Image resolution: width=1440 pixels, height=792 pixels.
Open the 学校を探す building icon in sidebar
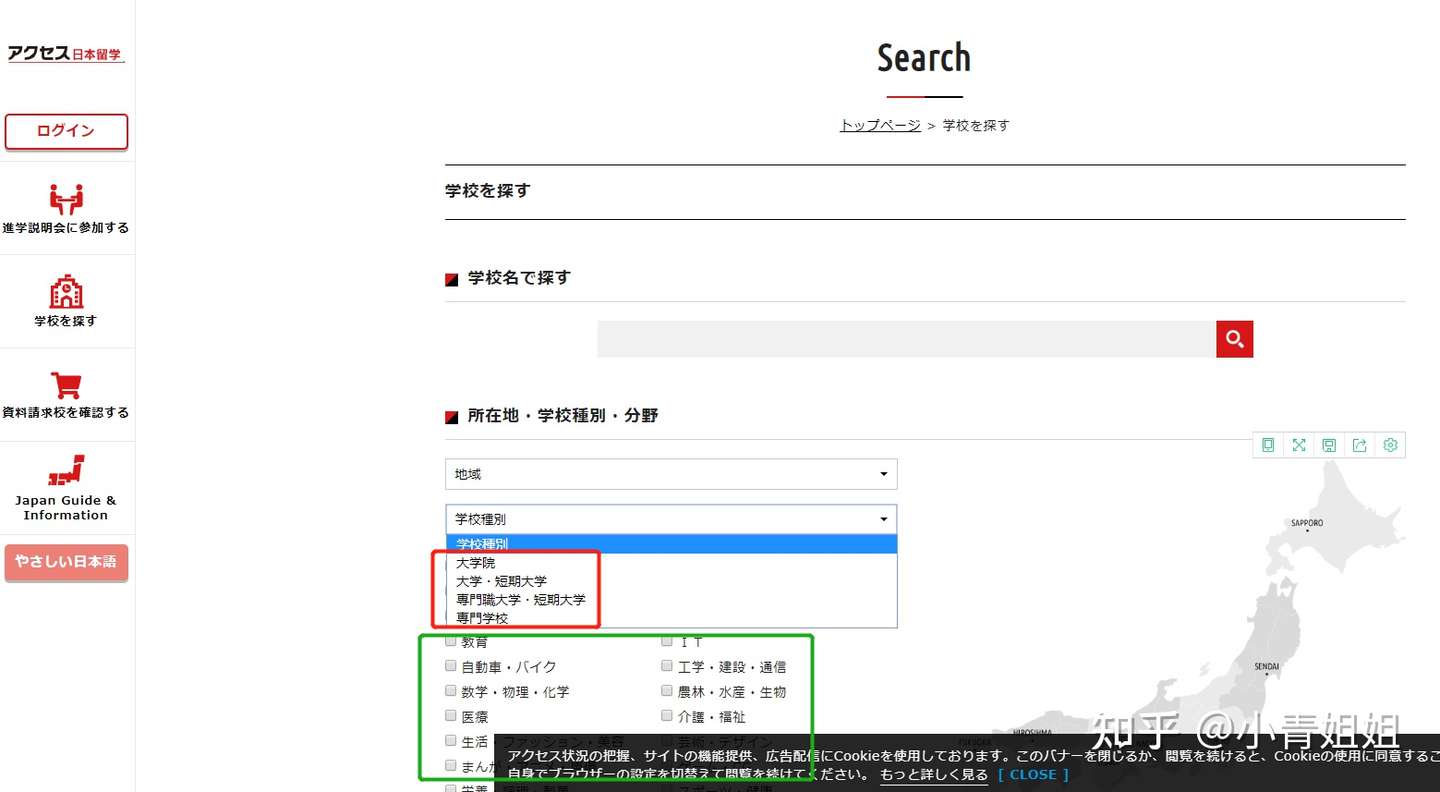[x=66, y=290]
